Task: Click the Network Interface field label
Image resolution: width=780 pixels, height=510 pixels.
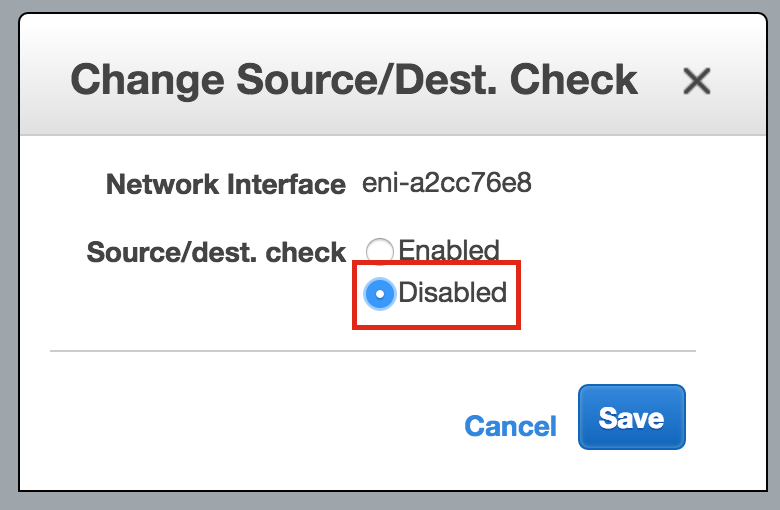Action: [226, 185]
